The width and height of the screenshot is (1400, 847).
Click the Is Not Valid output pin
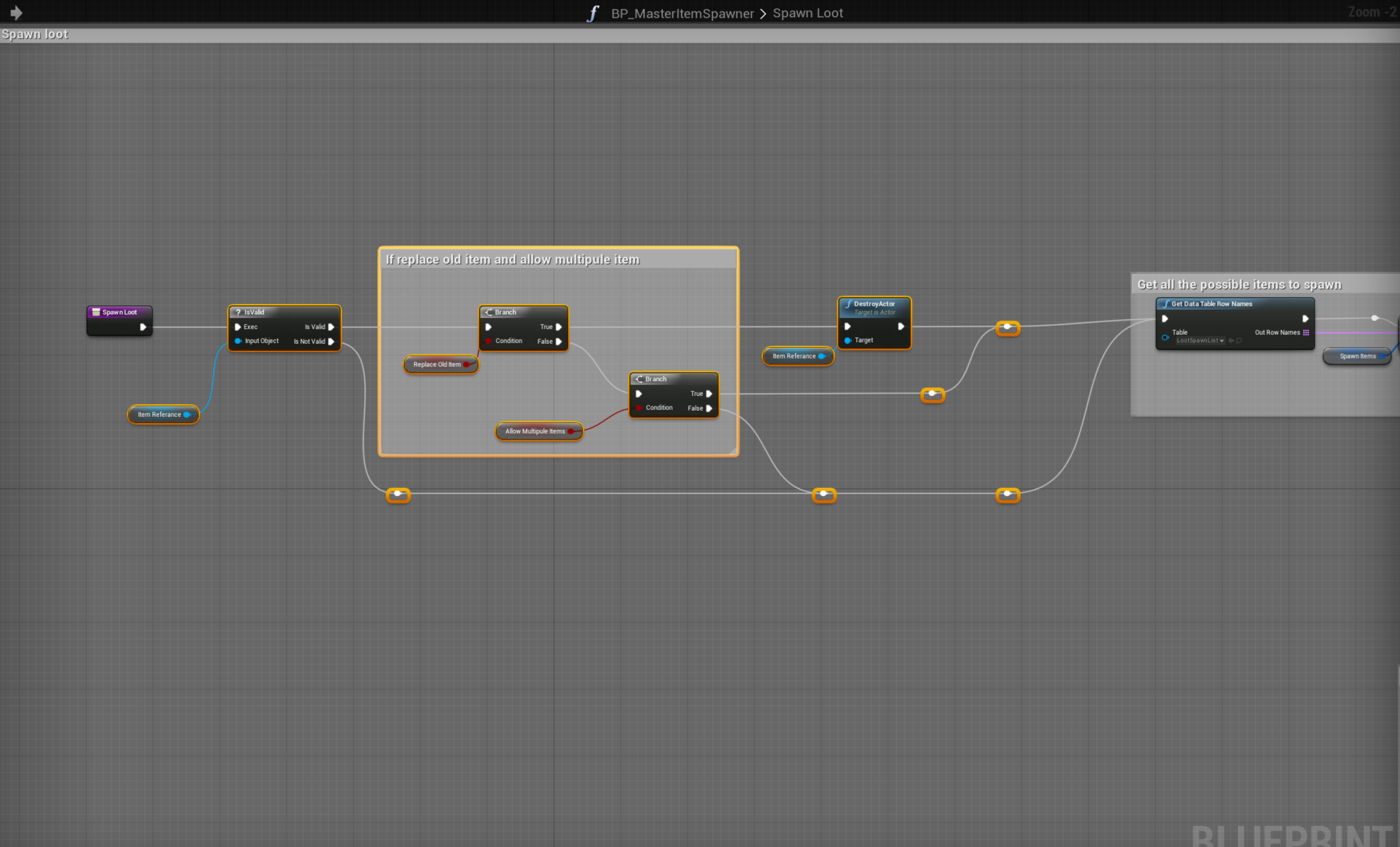pos(331,341)
